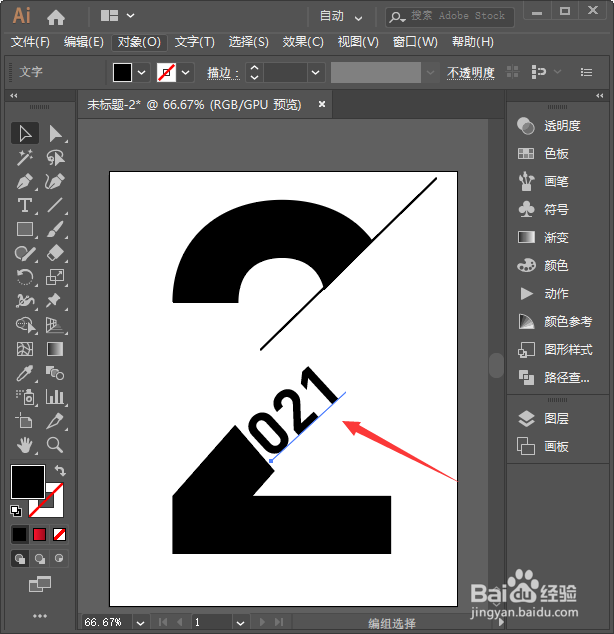614x634 pixels.
Task: Select the Scale tool
Action: click(x=55, y=277)
